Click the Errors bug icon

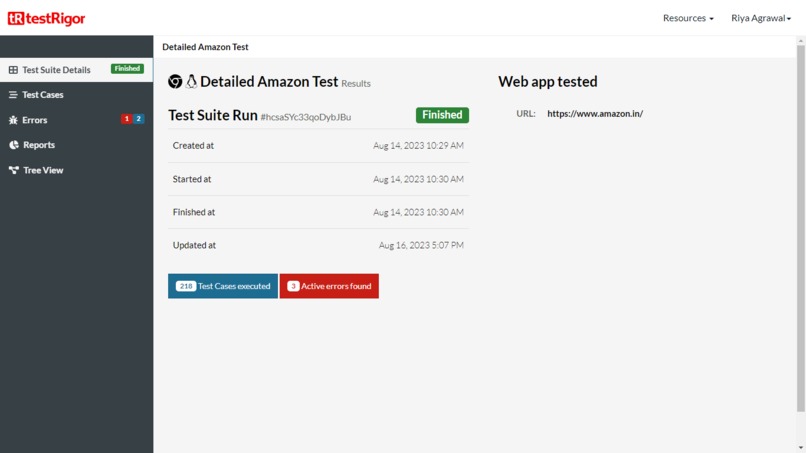(x=13, y=120)
